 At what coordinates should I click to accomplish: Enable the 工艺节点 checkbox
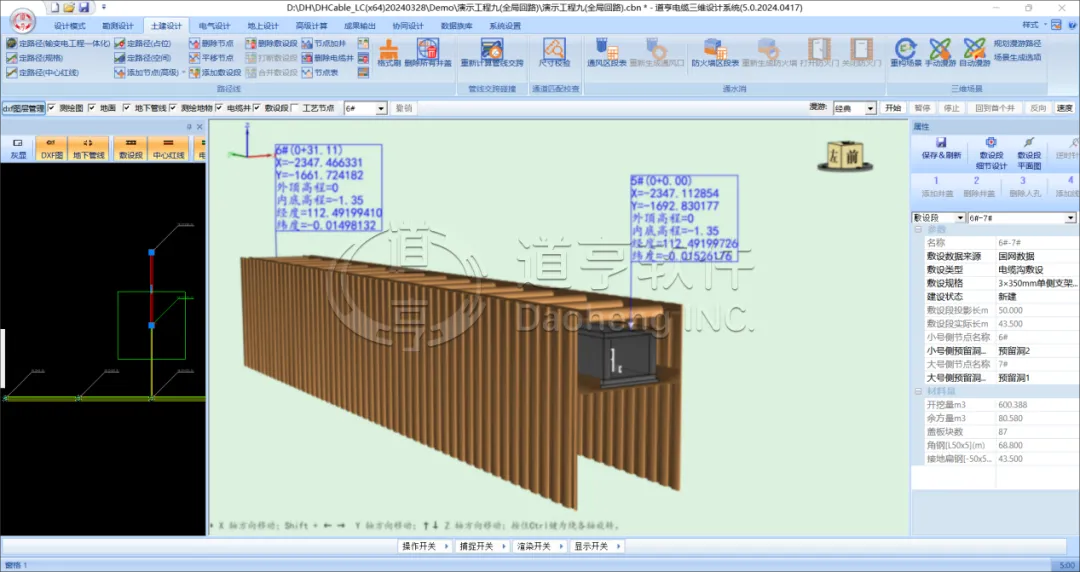(x=296, y=108)
